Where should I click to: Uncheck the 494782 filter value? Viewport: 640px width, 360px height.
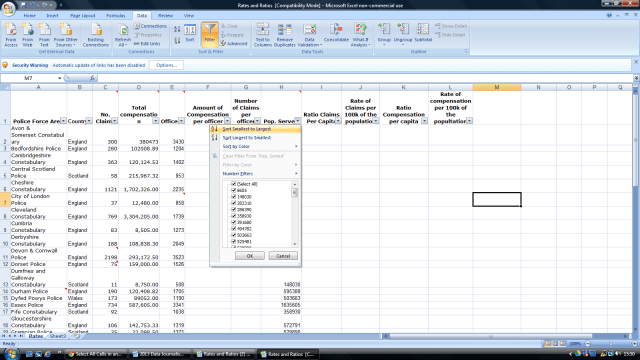click(233, 229)
